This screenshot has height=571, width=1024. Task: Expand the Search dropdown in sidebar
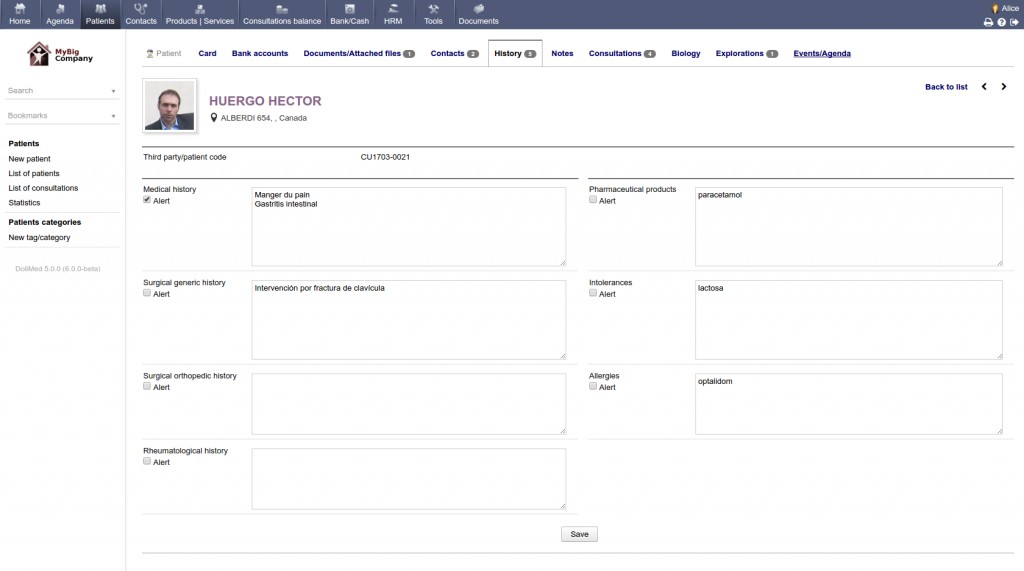click(x=61, y=91)
